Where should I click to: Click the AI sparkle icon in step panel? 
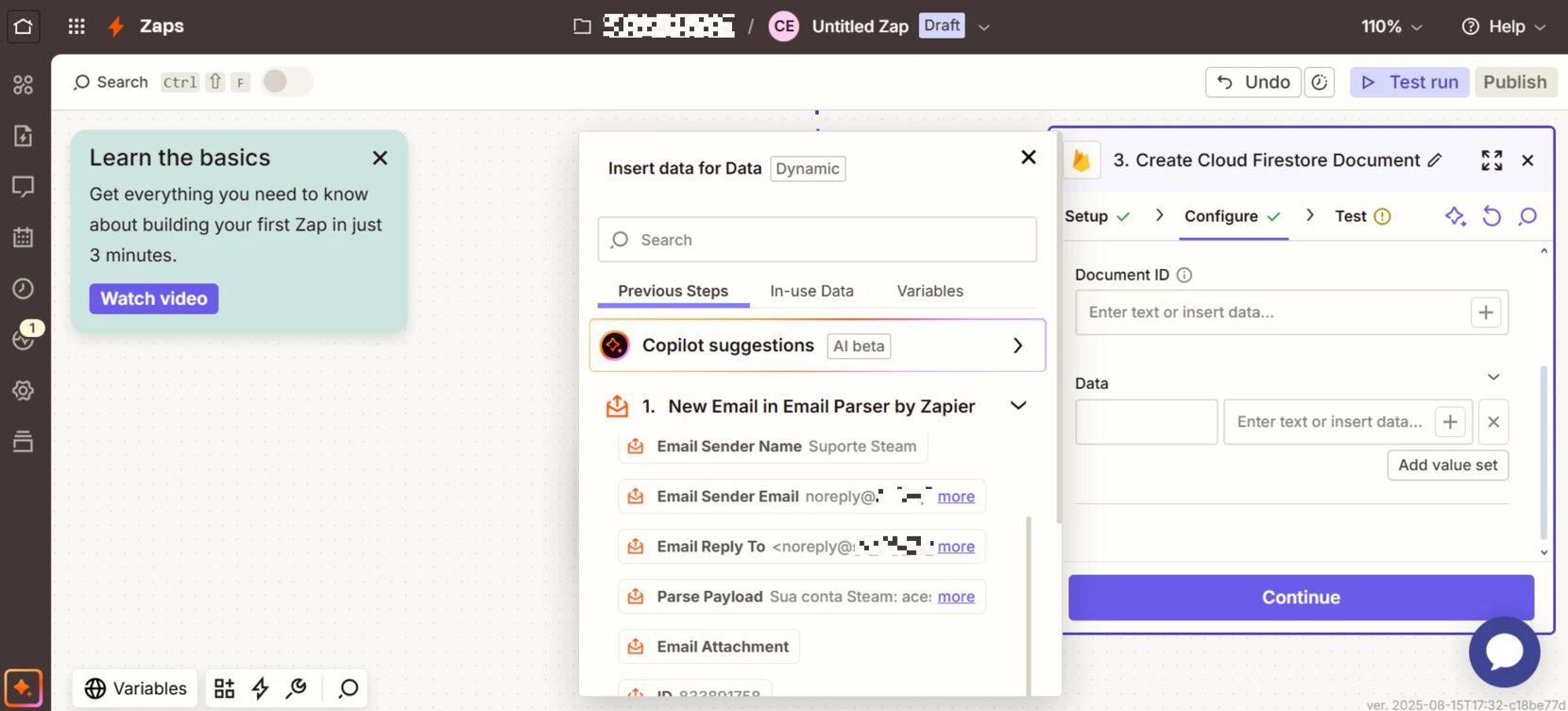pos(1456,216)
